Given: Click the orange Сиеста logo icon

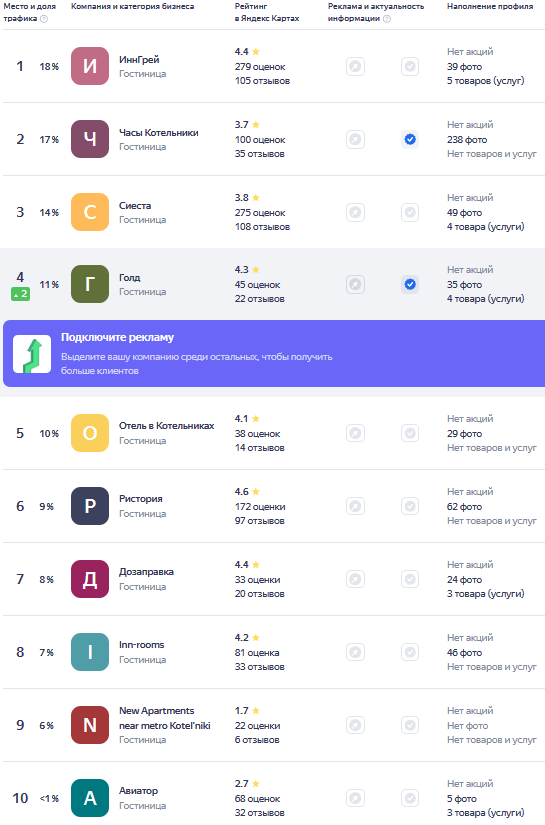Looking at the screenshot, I should 90,213.
